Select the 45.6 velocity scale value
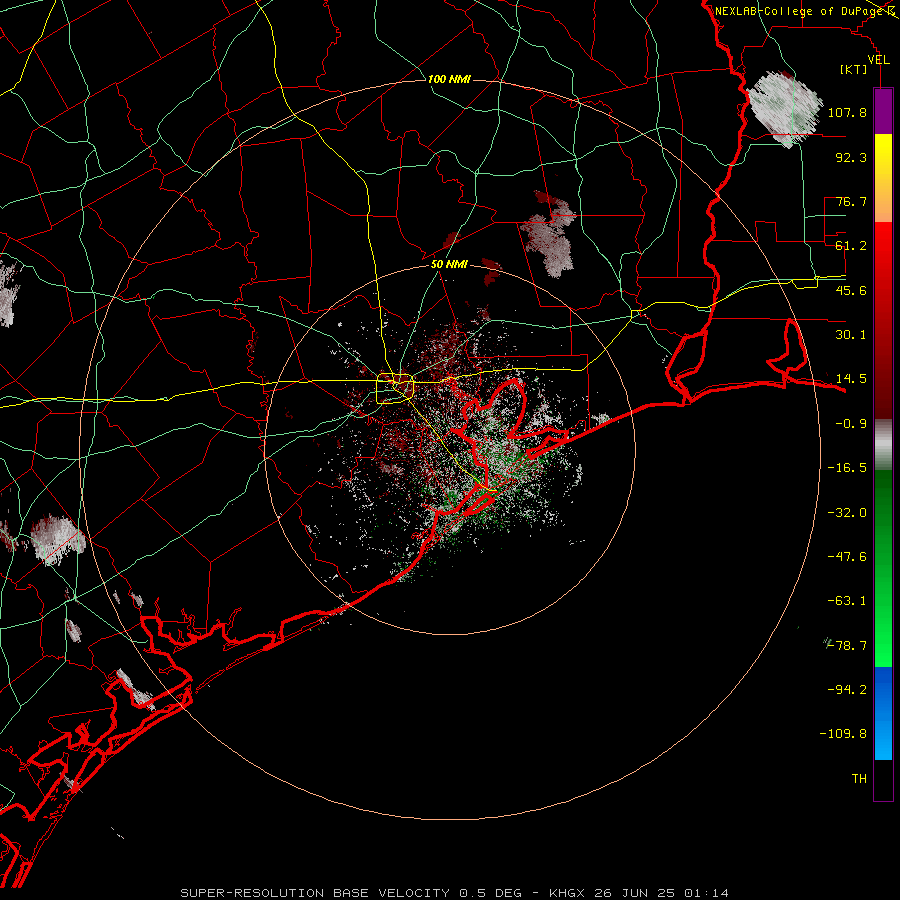The height and width of the screenshot is (900, 900). 851,290
